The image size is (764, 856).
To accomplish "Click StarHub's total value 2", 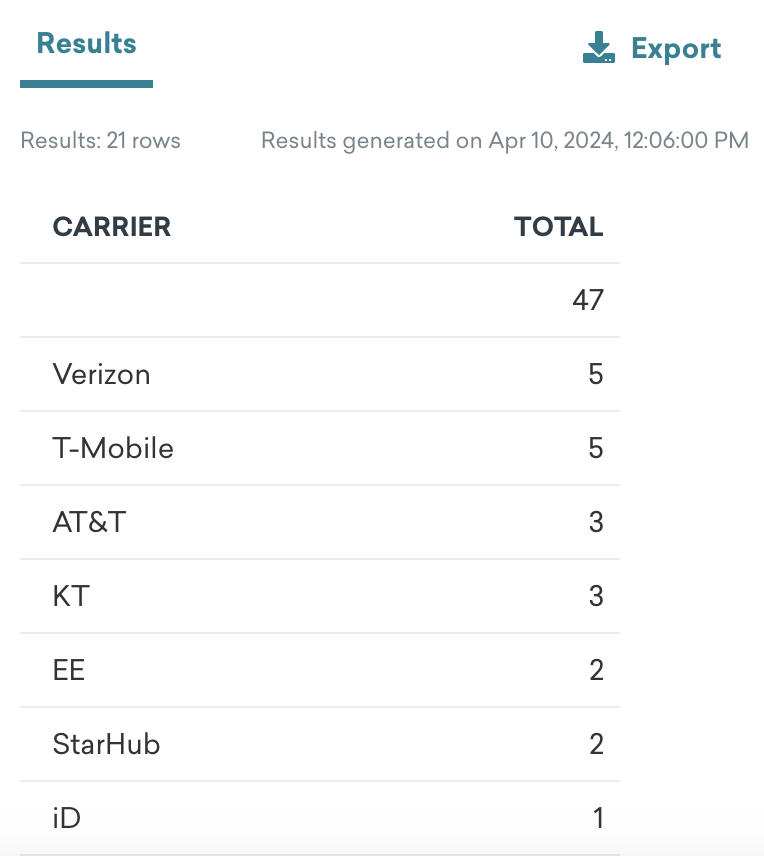I will 596,744.
